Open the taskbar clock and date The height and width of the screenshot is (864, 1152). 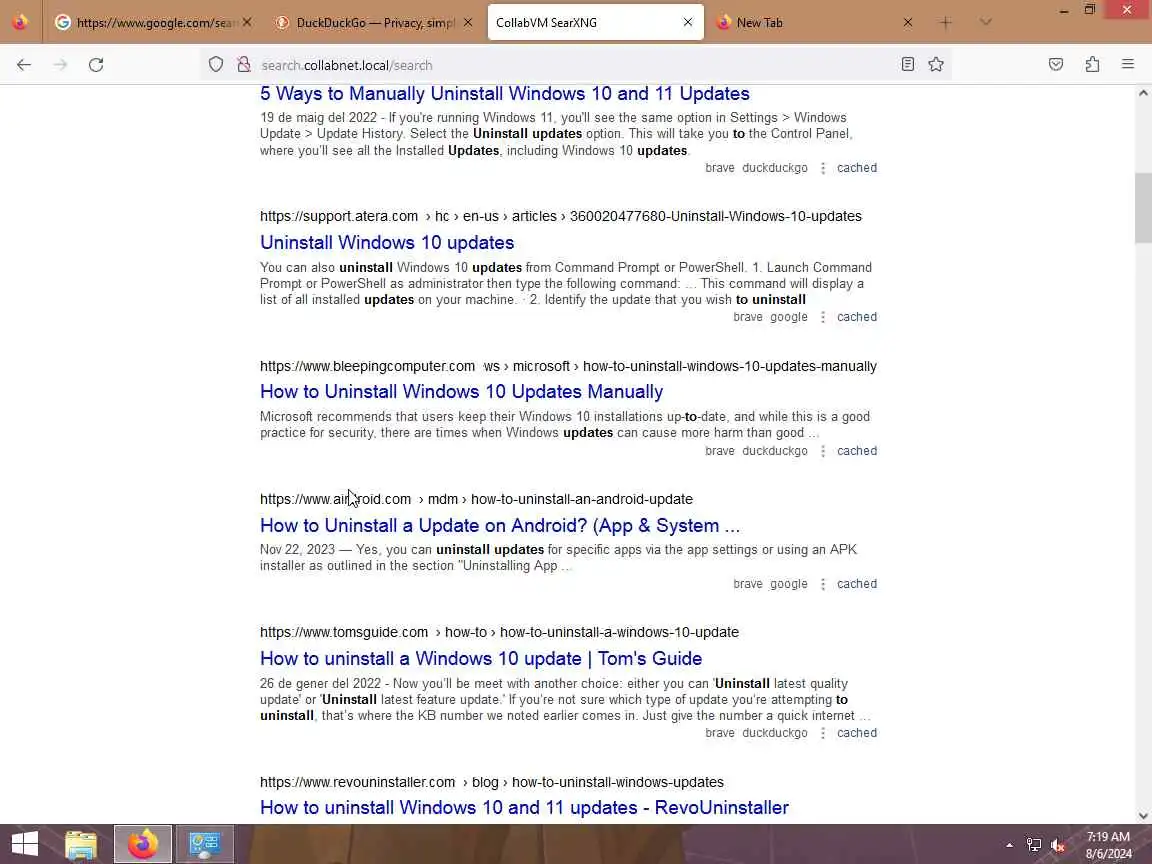(1109, 845)
